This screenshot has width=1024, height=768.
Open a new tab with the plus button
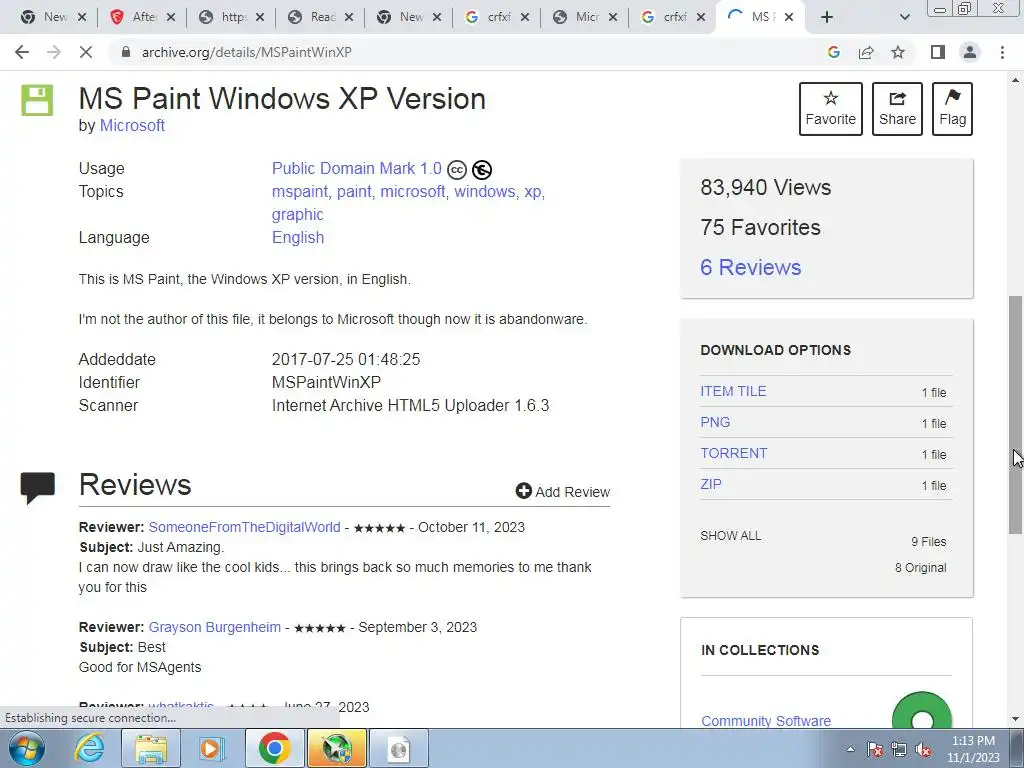click(x=827, y=17)
